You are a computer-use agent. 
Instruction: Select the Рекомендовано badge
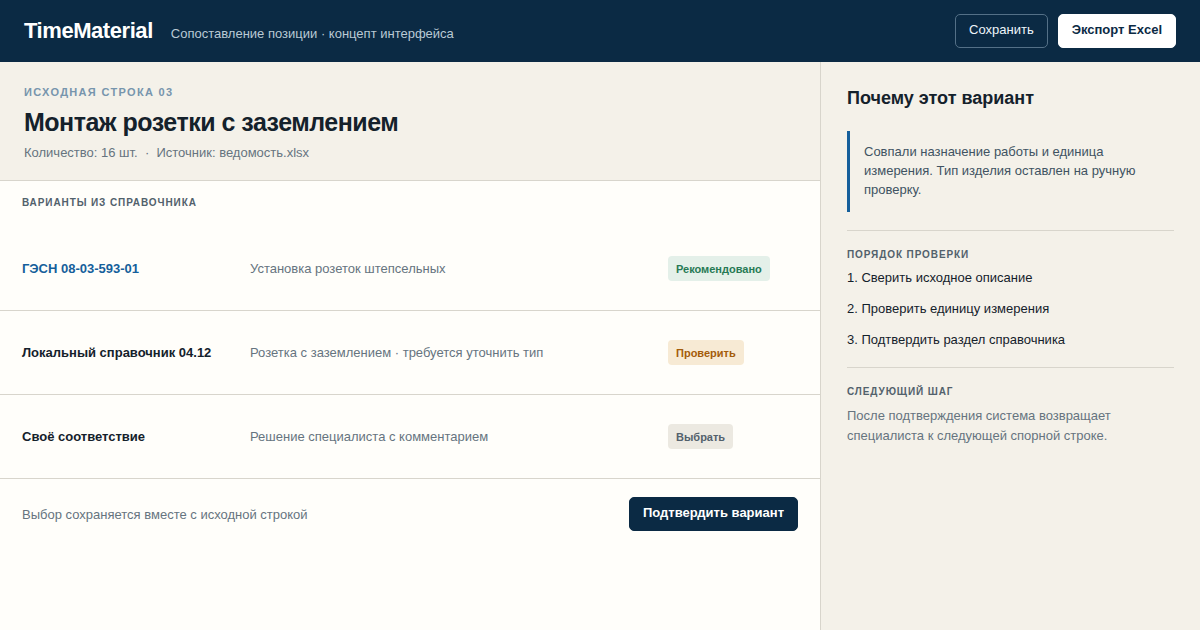[x=719, y=269]
